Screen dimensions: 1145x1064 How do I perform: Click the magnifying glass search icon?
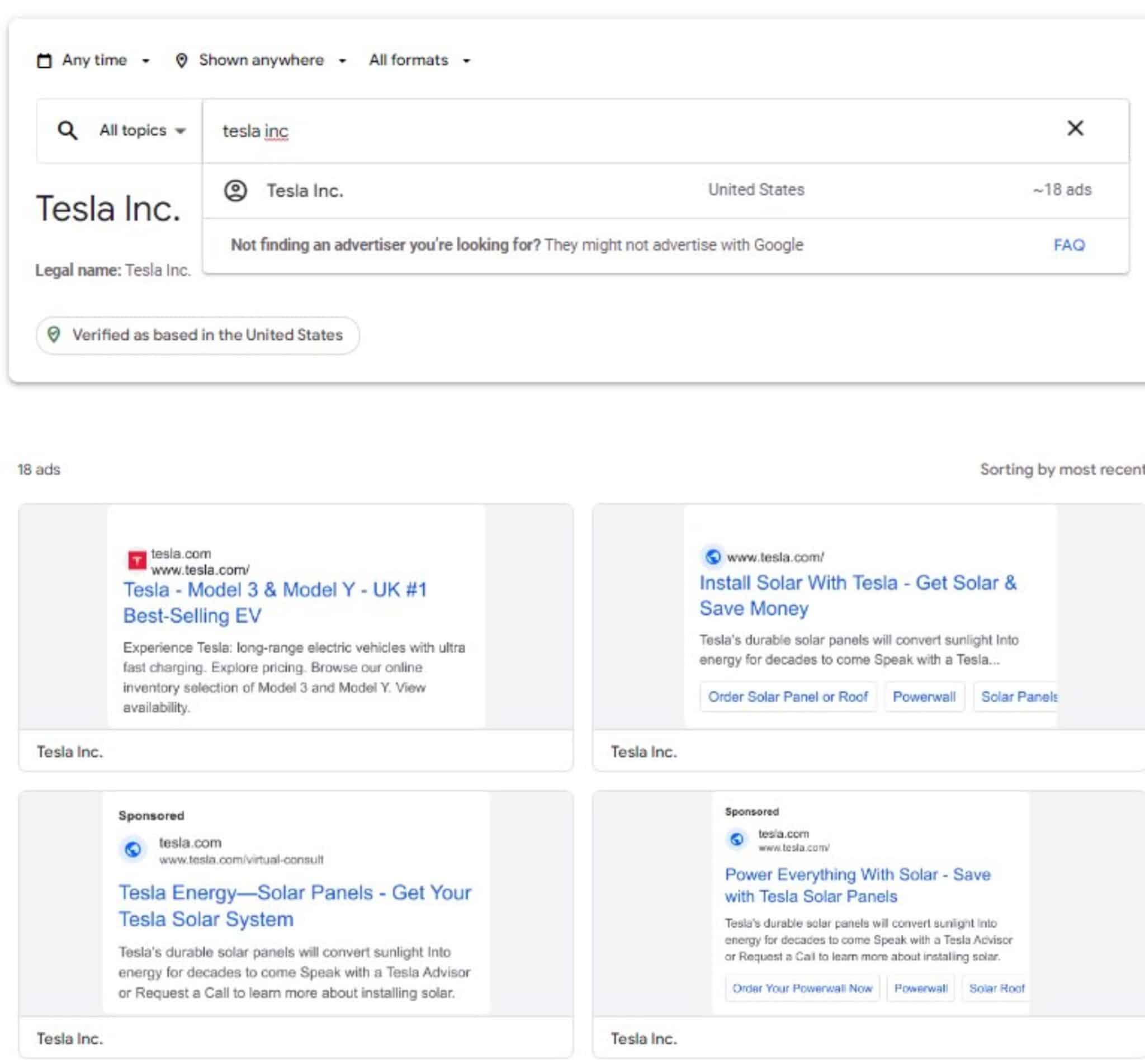pyautogui.click(x=67, y=131)
